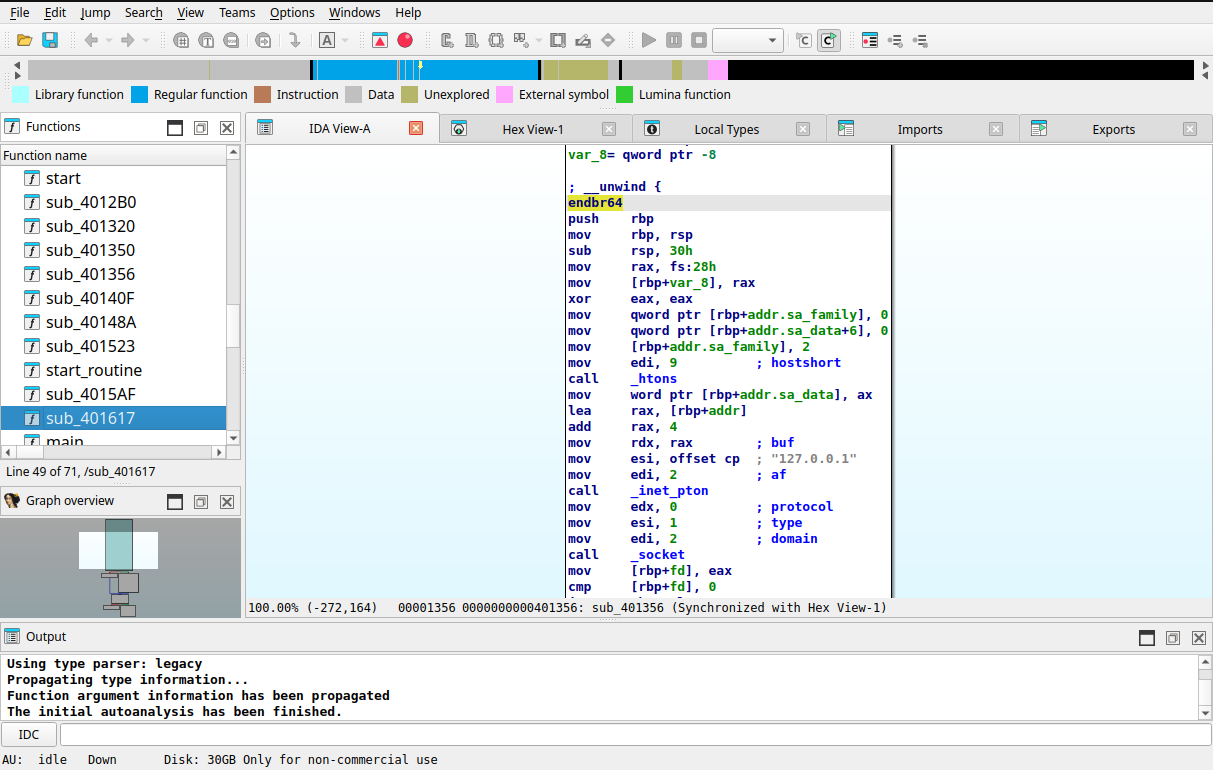This screenshot has width=1213, height=770.
Task: Click the second-to-last toolbar list icon
Action: pyautogui.click(x=895, y=40)
